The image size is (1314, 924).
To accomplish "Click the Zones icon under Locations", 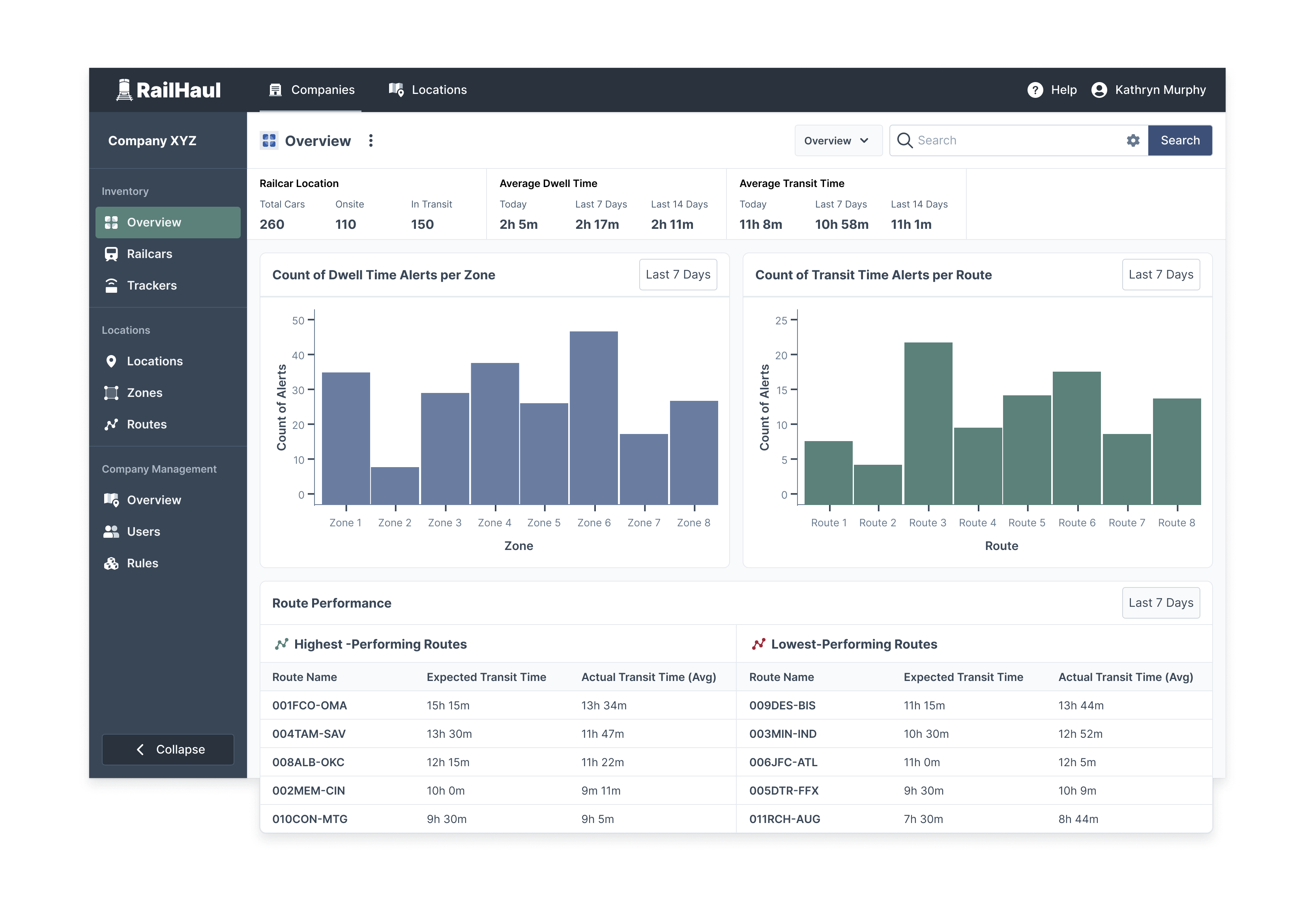I will coord(112,393).
